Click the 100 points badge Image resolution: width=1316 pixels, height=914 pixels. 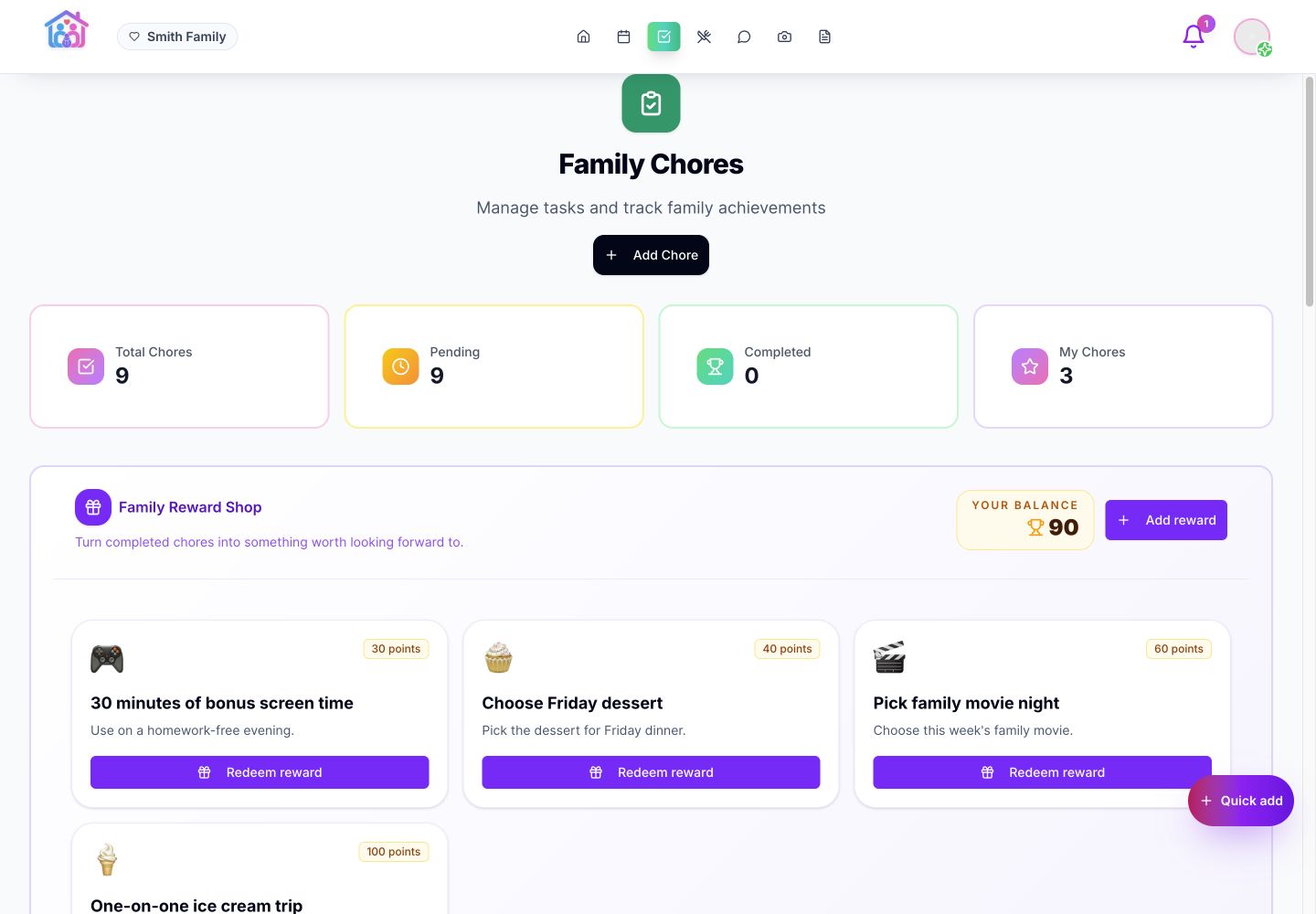click(x=394, y=852)
